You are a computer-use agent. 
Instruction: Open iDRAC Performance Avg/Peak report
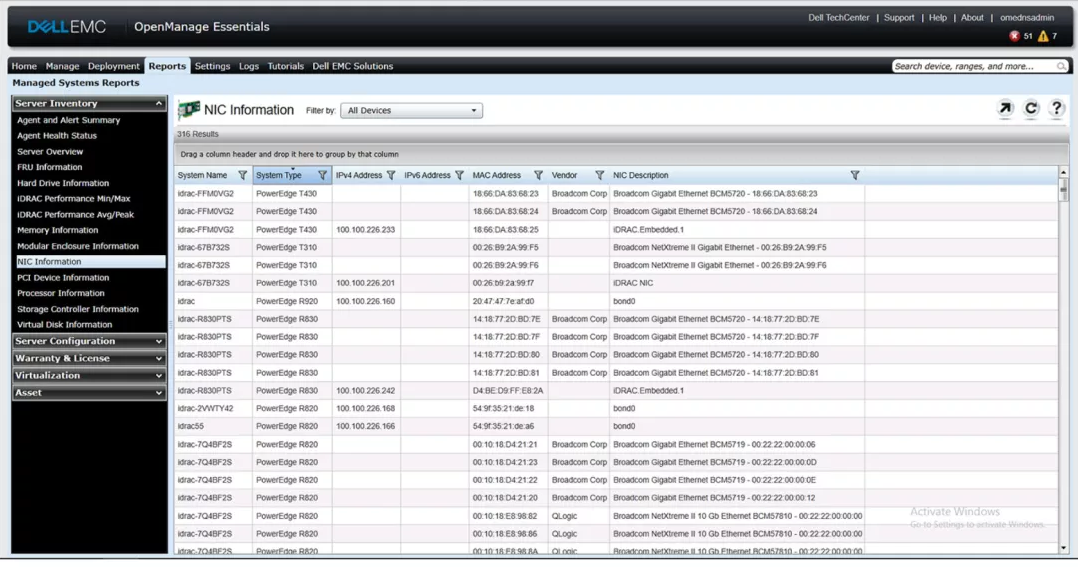76,214
